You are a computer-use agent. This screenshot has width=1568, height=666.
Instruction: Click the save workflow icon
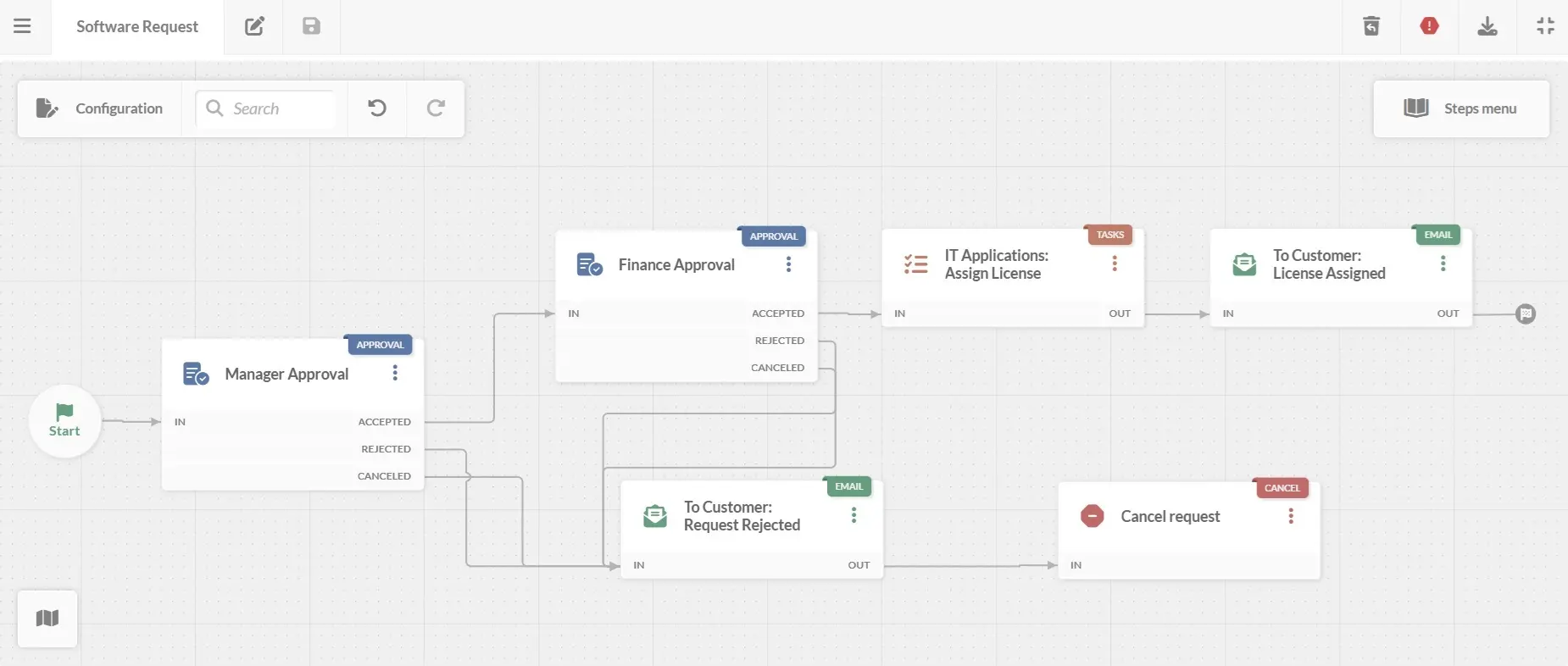point(311,26)
